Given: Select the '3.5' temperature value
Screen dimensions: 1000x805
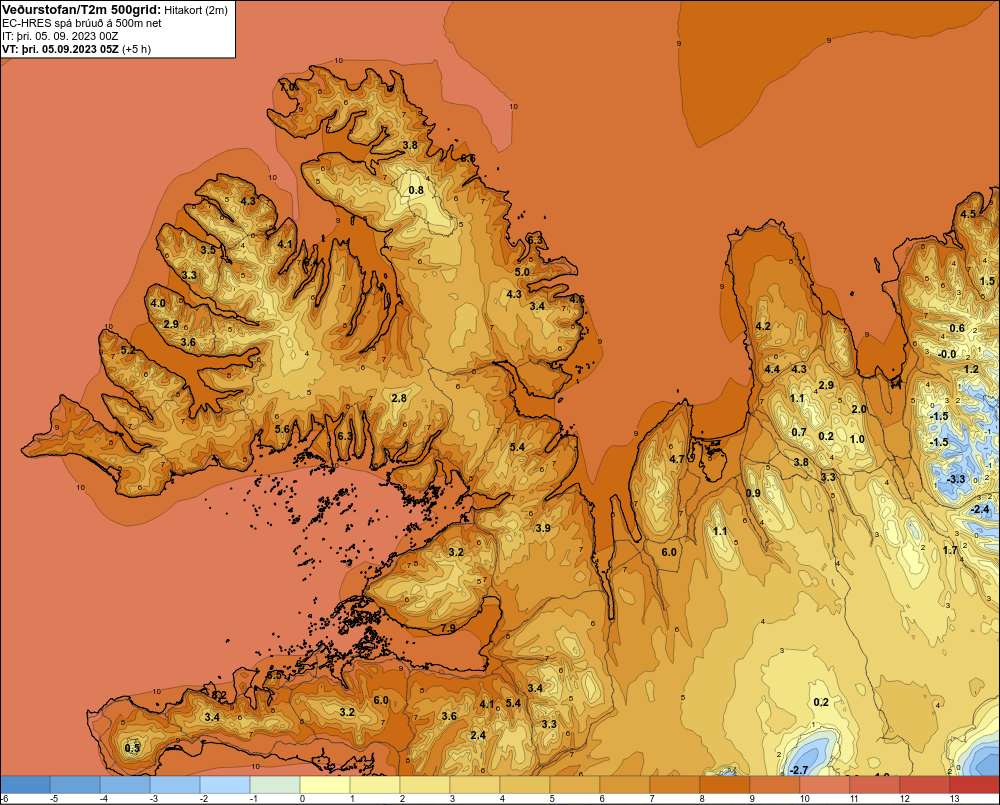Looking at the screenshot, I should (208, 250).
